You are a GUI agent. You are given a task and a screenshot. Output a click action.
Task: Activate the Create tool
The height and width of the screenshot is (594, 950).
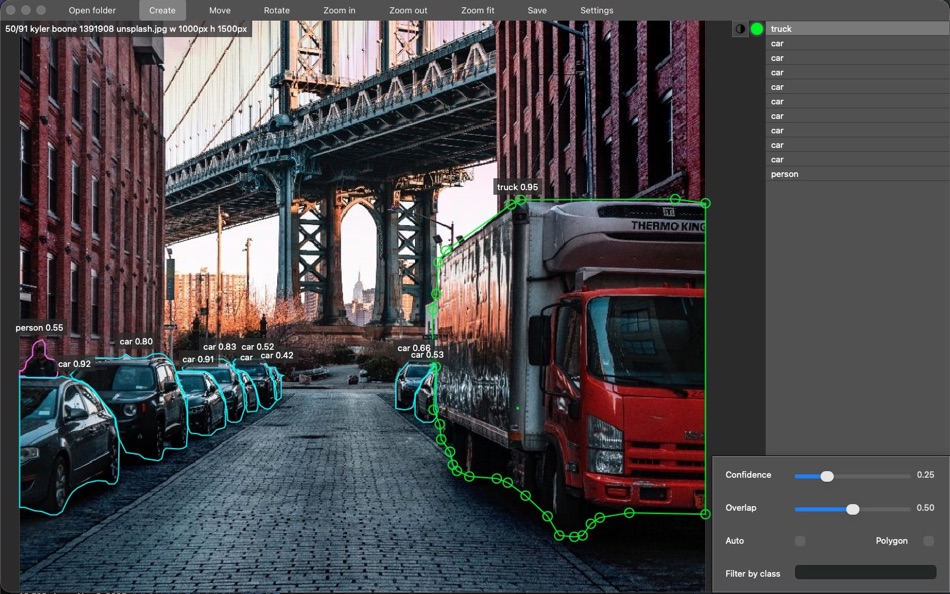click(x=162, y=10)
